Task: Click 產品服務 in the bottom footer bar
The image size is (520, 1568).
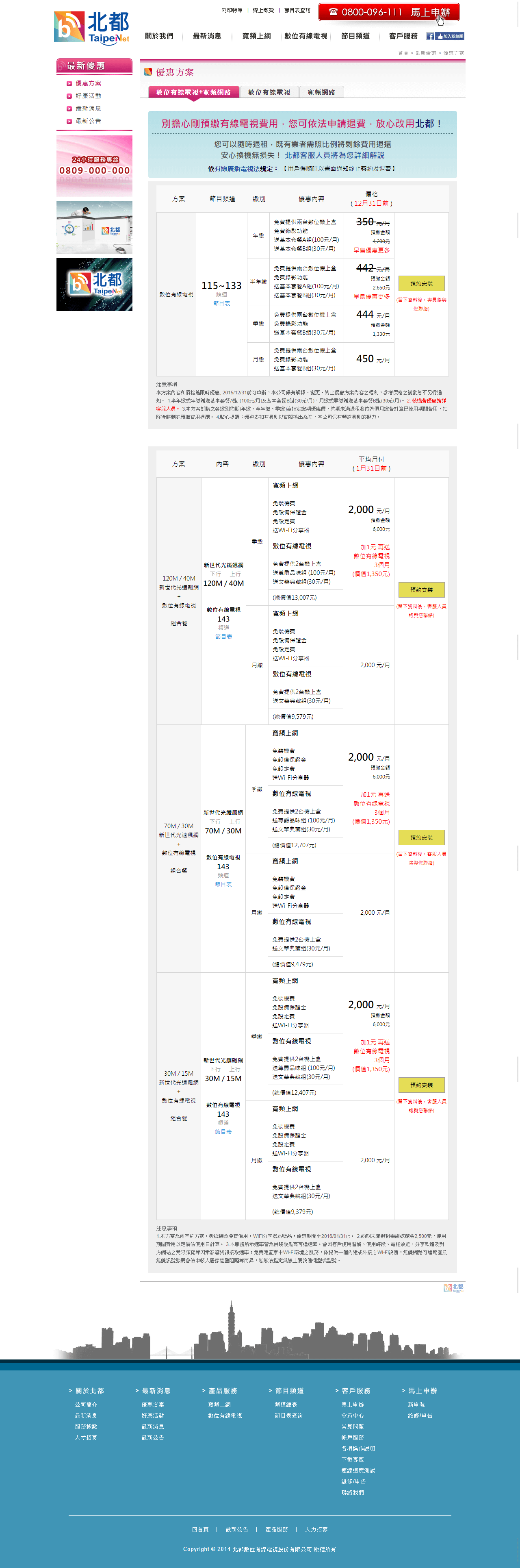Action: click(x=276, y=1530)
